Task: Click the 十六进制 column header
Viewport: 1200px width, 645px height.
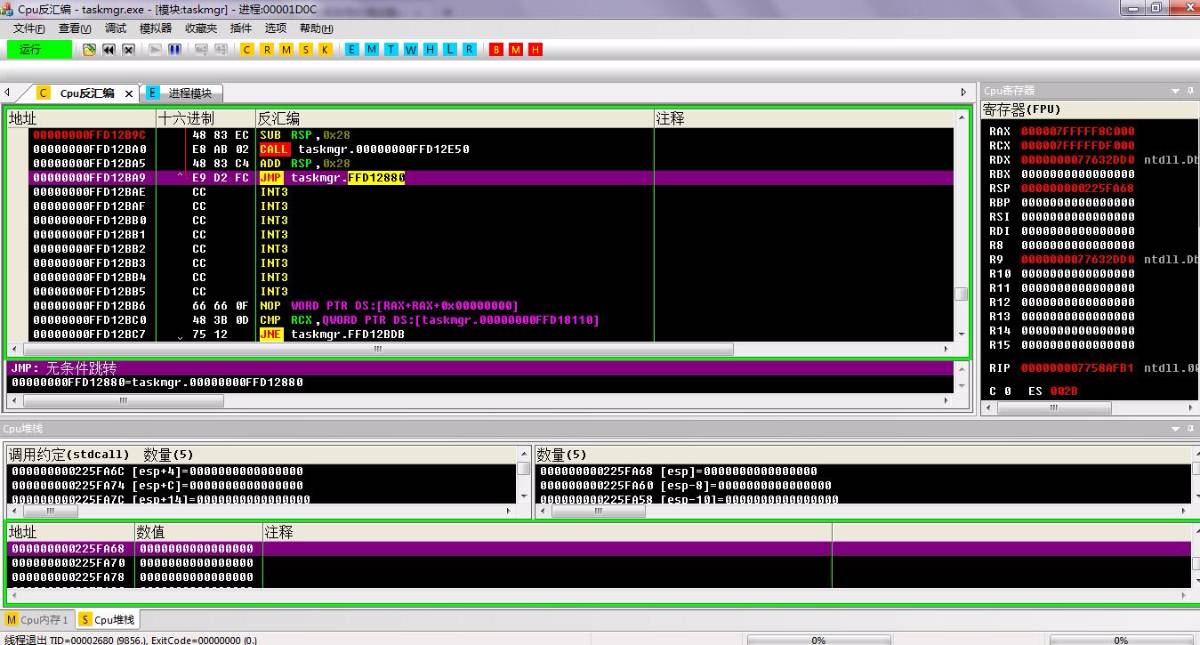Action: tap(206, 118)
